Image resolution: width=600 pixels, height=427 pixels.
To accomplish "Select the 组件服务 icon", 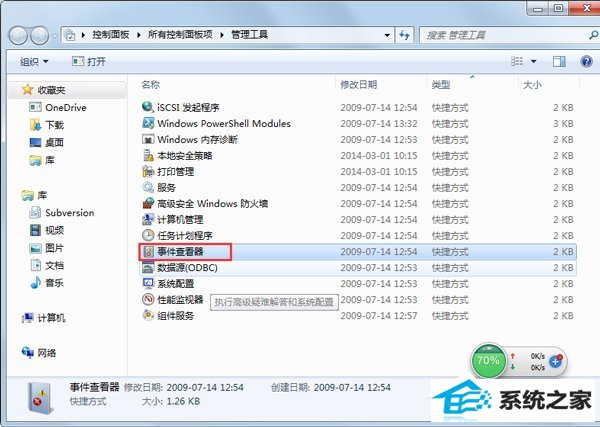I will click(x=148, y=315).
